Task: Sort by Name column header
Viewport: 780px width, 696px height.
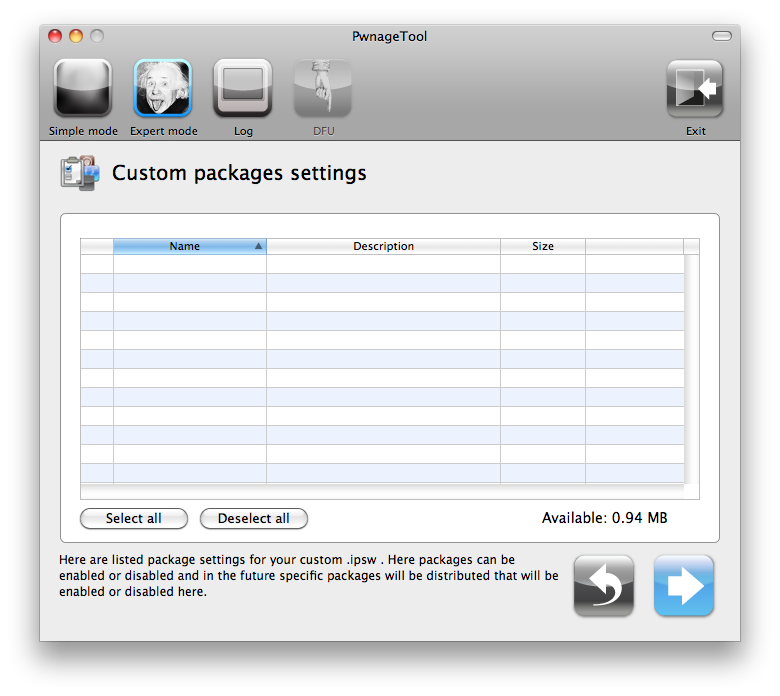Action: coord(190,246)
